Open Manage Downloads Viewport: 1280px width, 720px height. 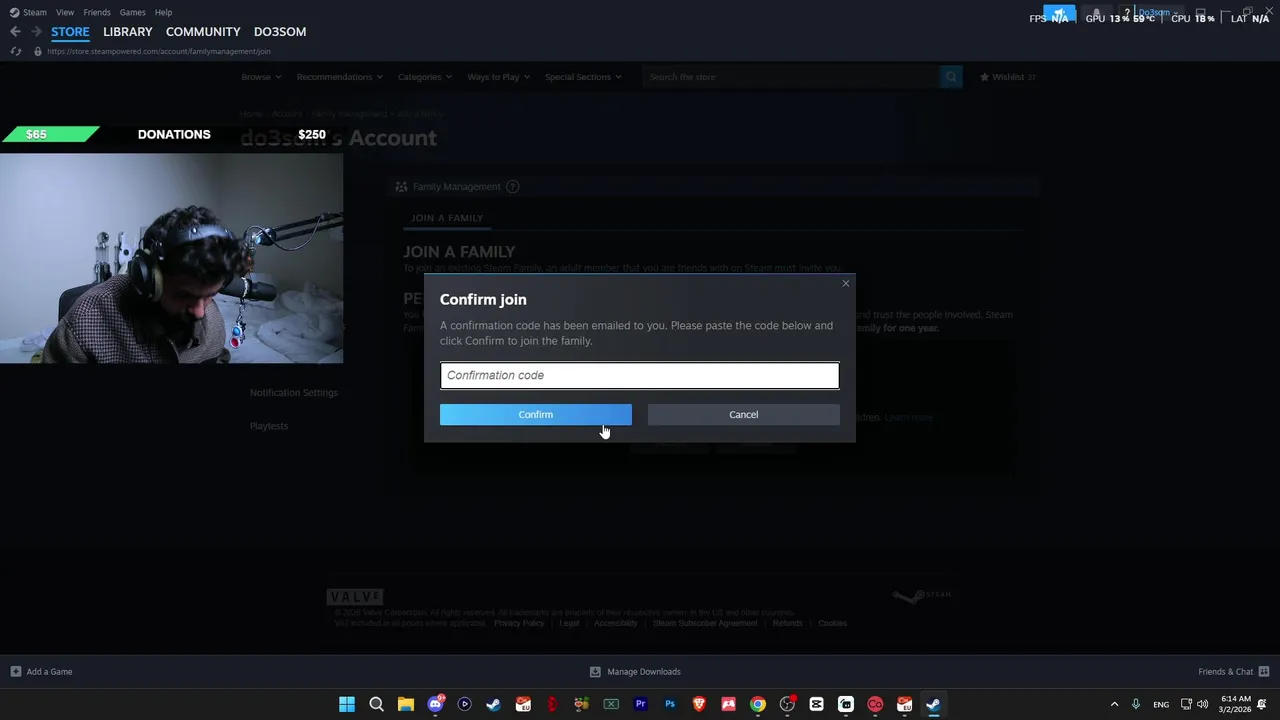pyautogui.click(x=635, y=672)
